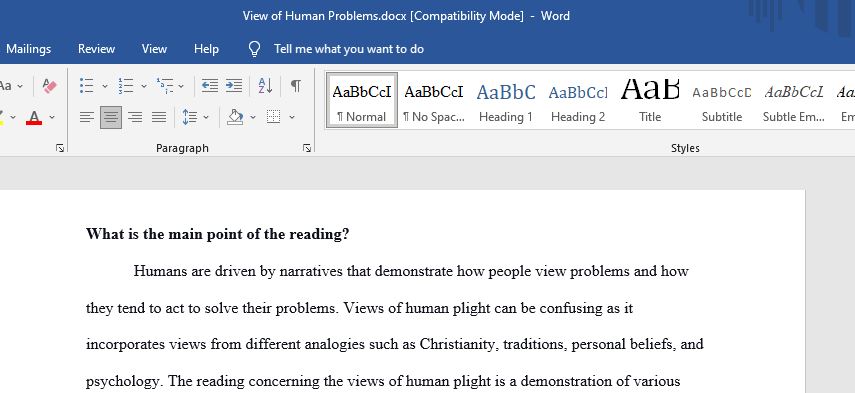Click the Clear All Formatting eraser icon
The width and height of the screenshot is (855, 393).
click(x=49, y=86)
